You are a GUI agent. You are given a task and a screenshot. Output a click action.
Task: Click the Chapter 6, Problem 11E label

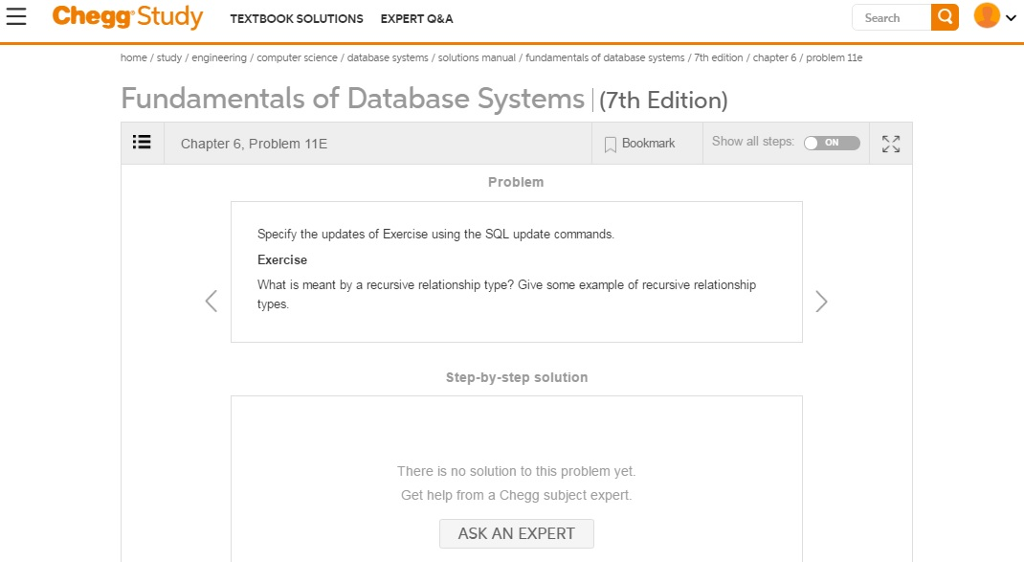coord(254,144)
